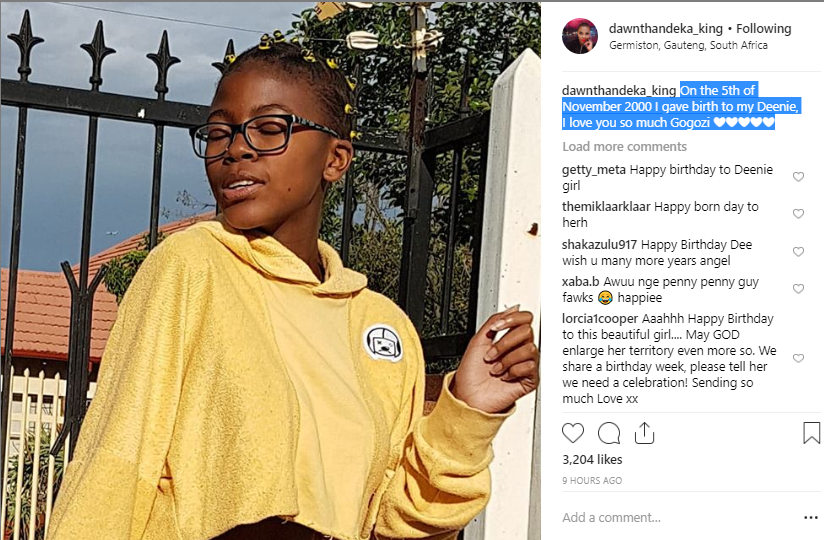
Task: Focus the Add a comment field
Action: [x=678, y=517]
